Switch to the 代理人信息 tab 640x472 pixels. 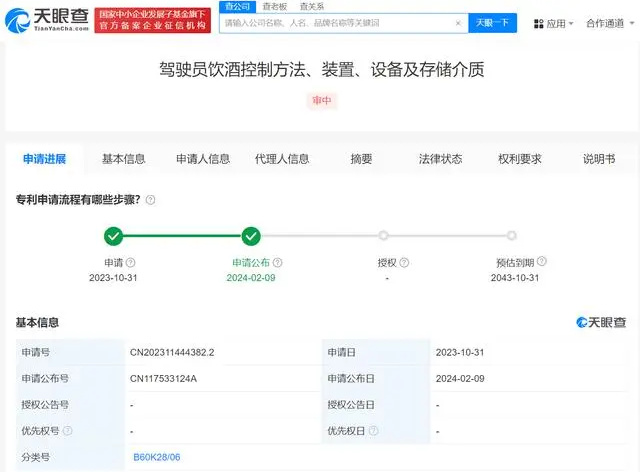tap(282, 159)
